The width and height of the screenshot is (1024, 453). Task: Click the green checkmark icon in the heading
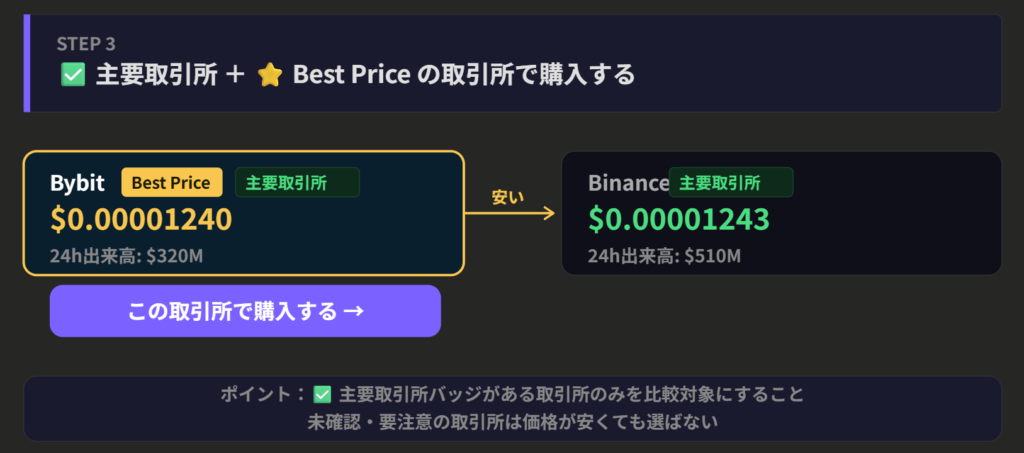tap(72, 75)
